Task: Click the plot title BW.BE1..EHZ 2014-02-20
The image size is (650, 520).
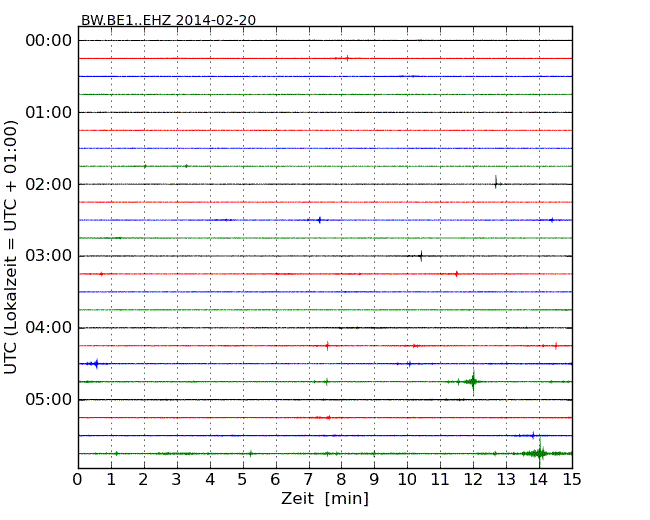Action: click(x=168, y=20)
